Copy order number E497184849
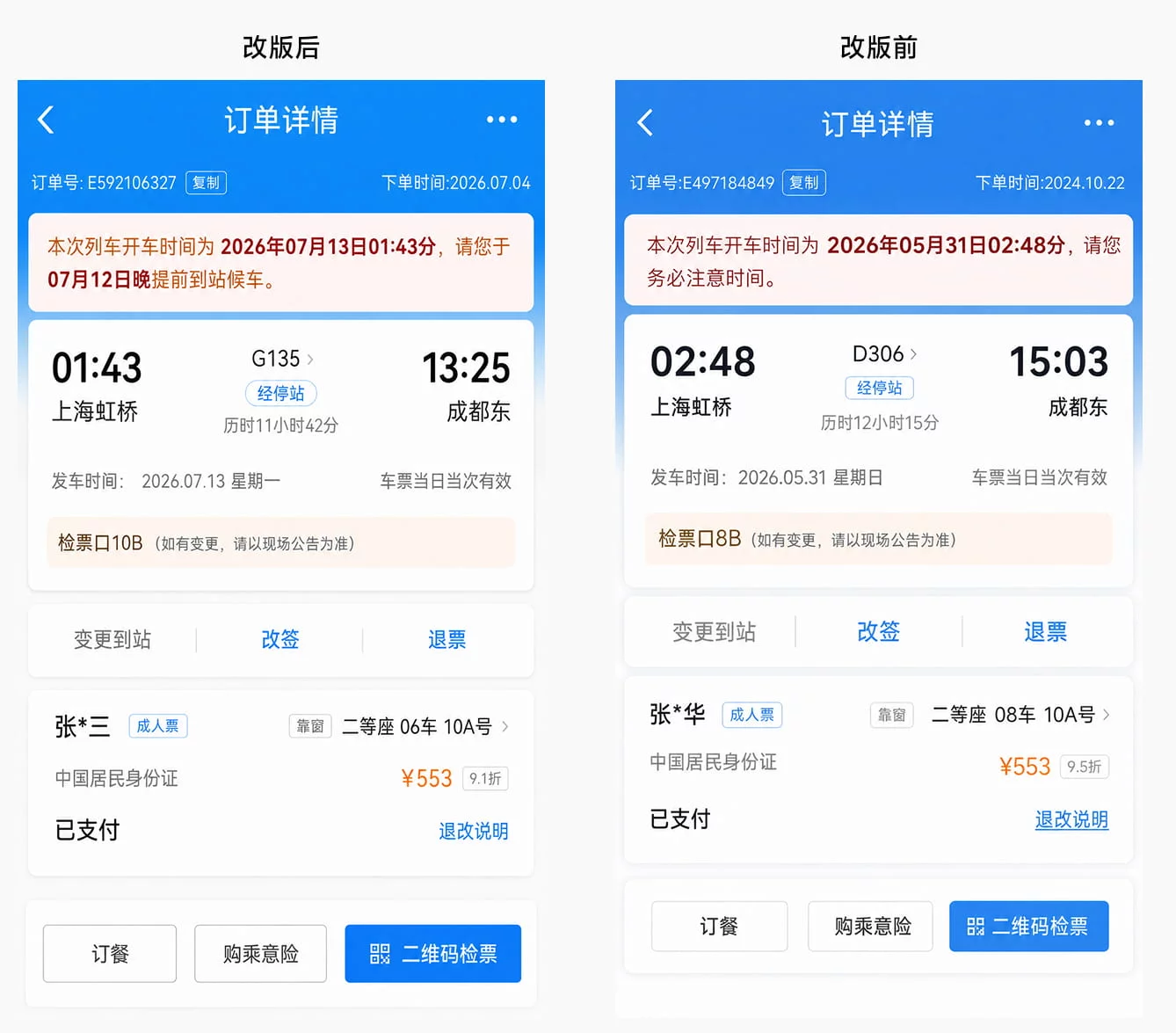The width and height of the screenshot is (1176, 1033). pos(804,183)
